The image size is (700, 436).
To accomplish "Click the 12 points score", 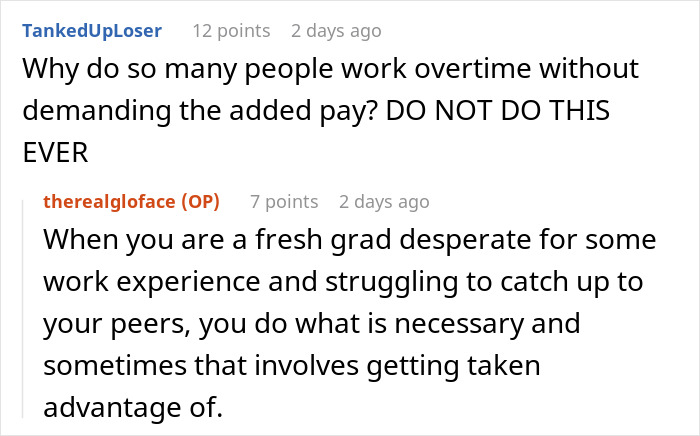I will pyautogui.click(x=231, y=31).
